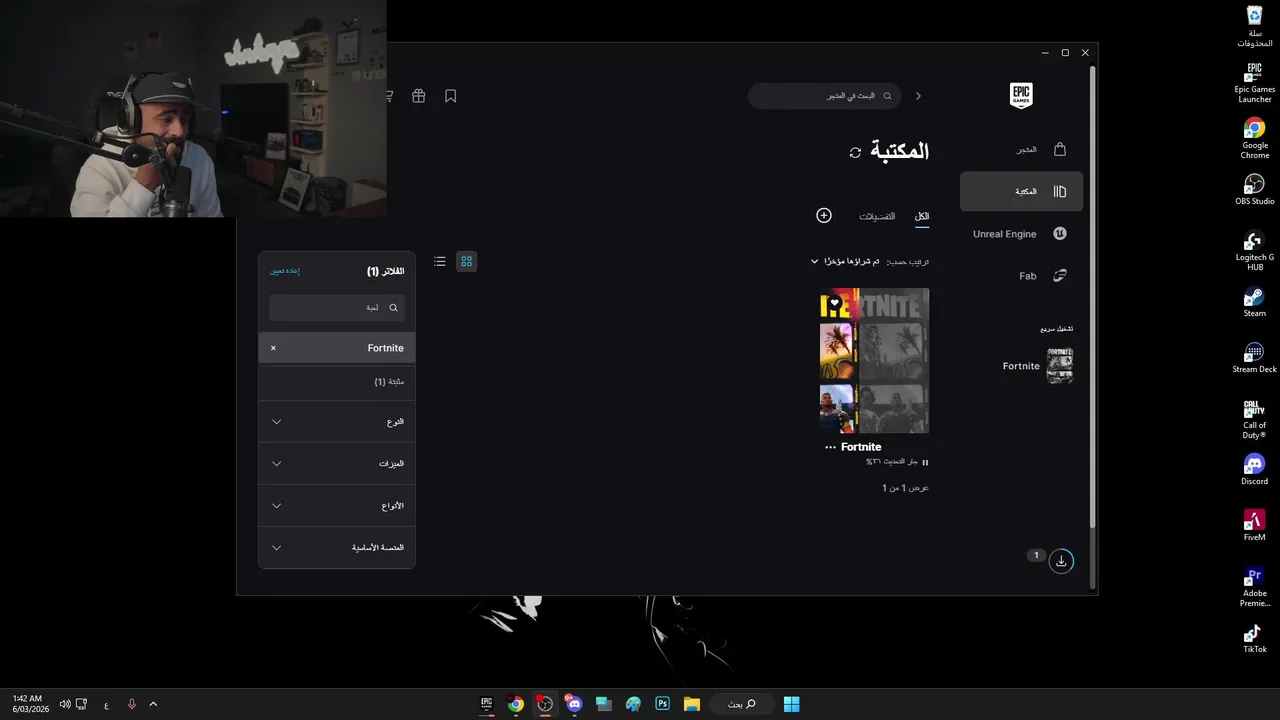This screenshot has width=1280, height=720.
Task: Click magnifier icon in filter search
Action: pos(394,308)
